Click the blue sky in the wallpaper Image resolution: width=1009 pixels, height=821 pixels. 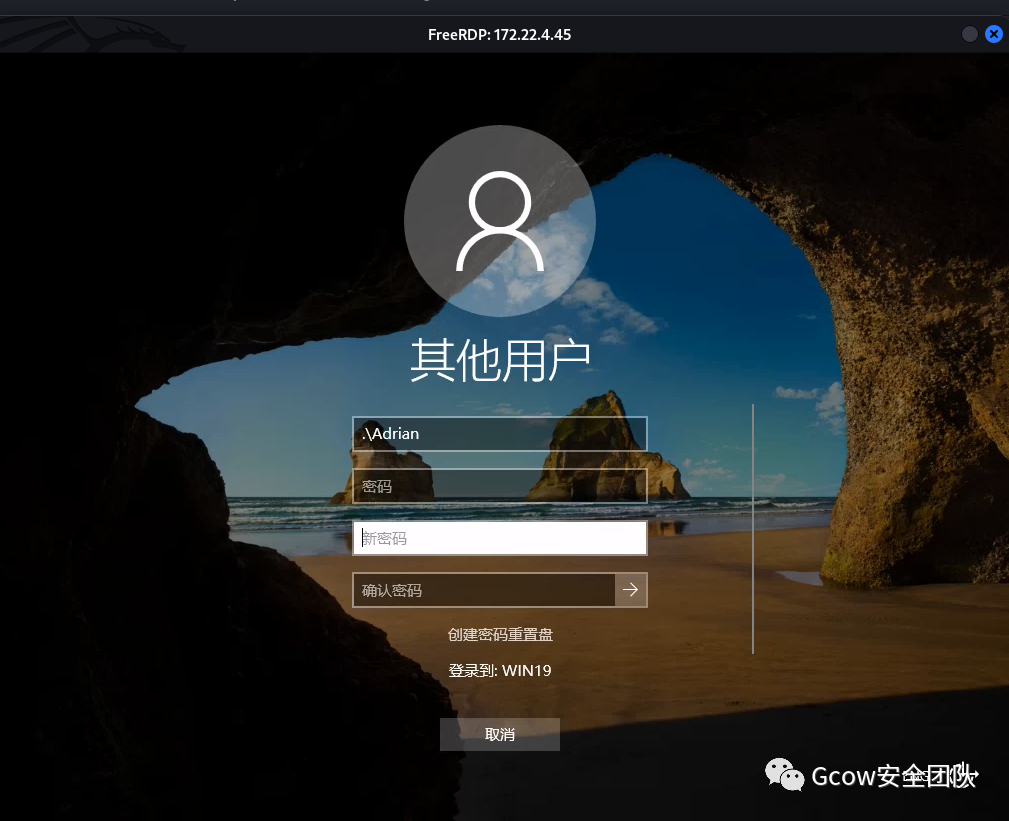700,250
